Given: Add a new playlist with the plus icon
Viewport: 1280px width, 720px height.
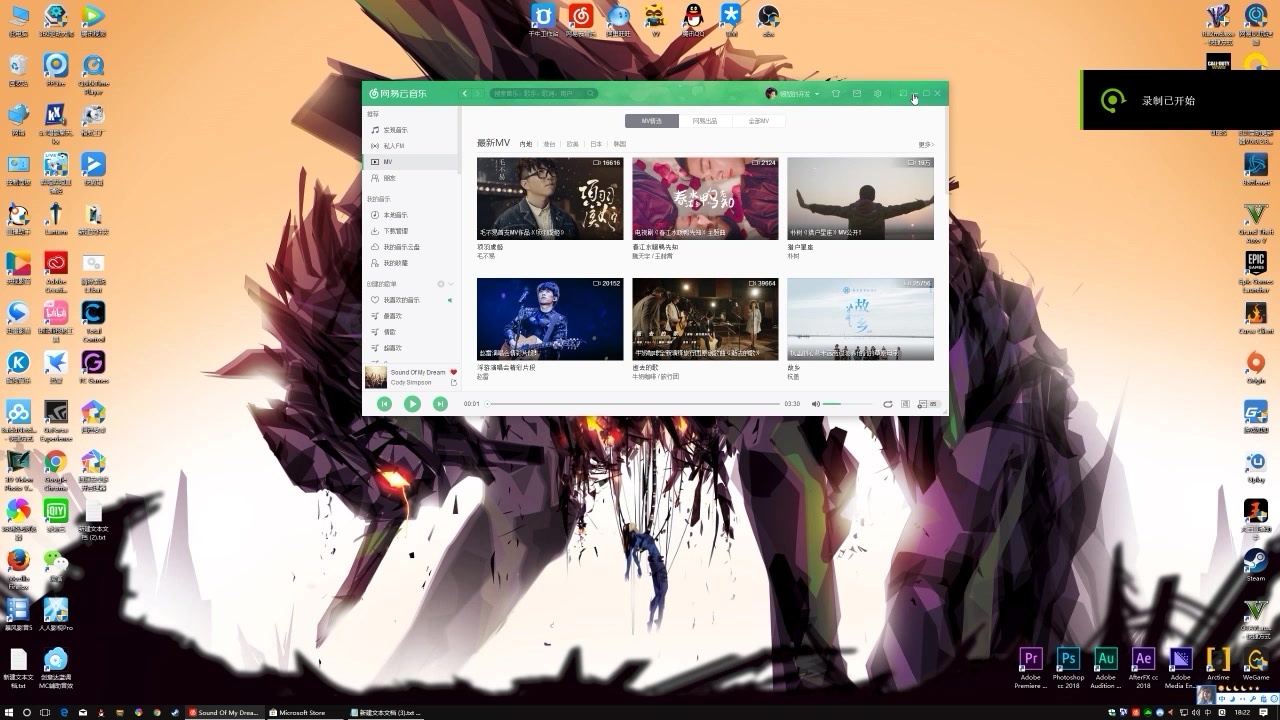Looking at the screenshot, I should coord(441,284).
